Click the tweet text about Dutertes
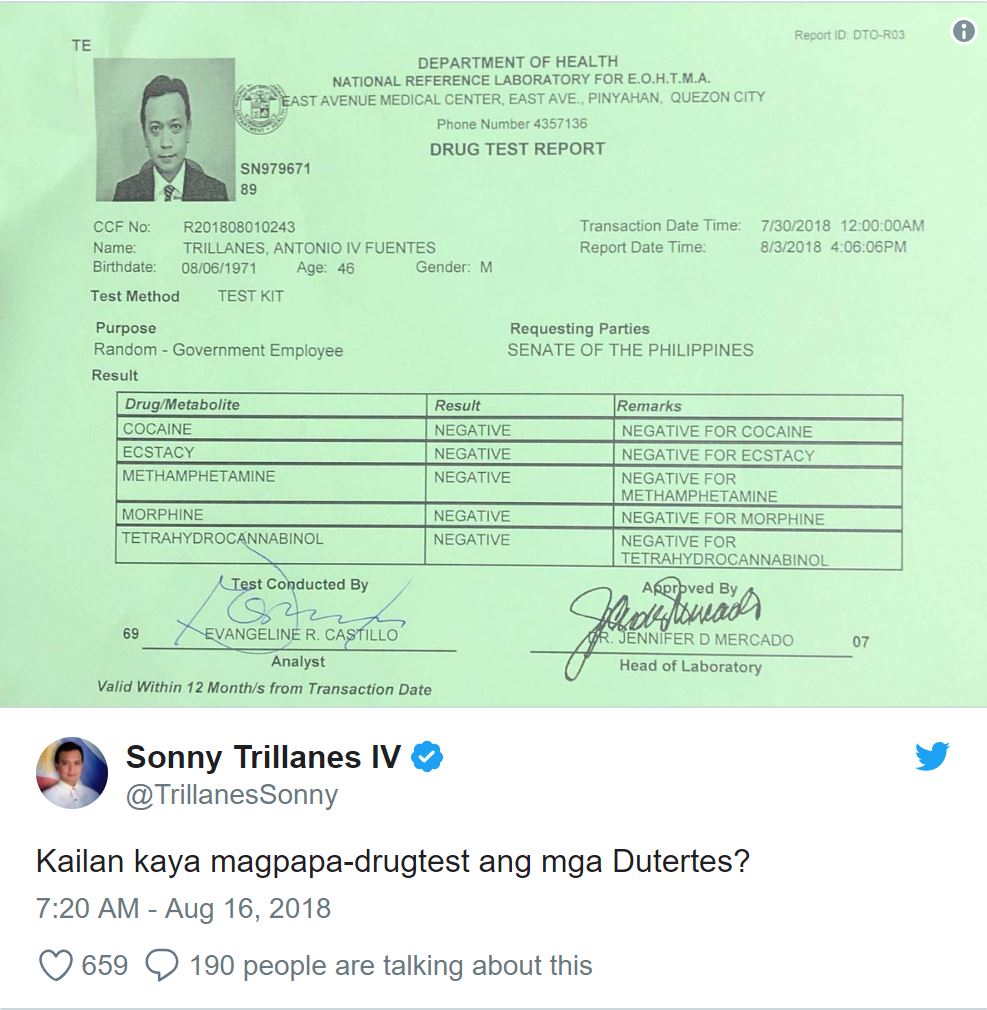The image size is (987, 1010). tap(393, 861)
